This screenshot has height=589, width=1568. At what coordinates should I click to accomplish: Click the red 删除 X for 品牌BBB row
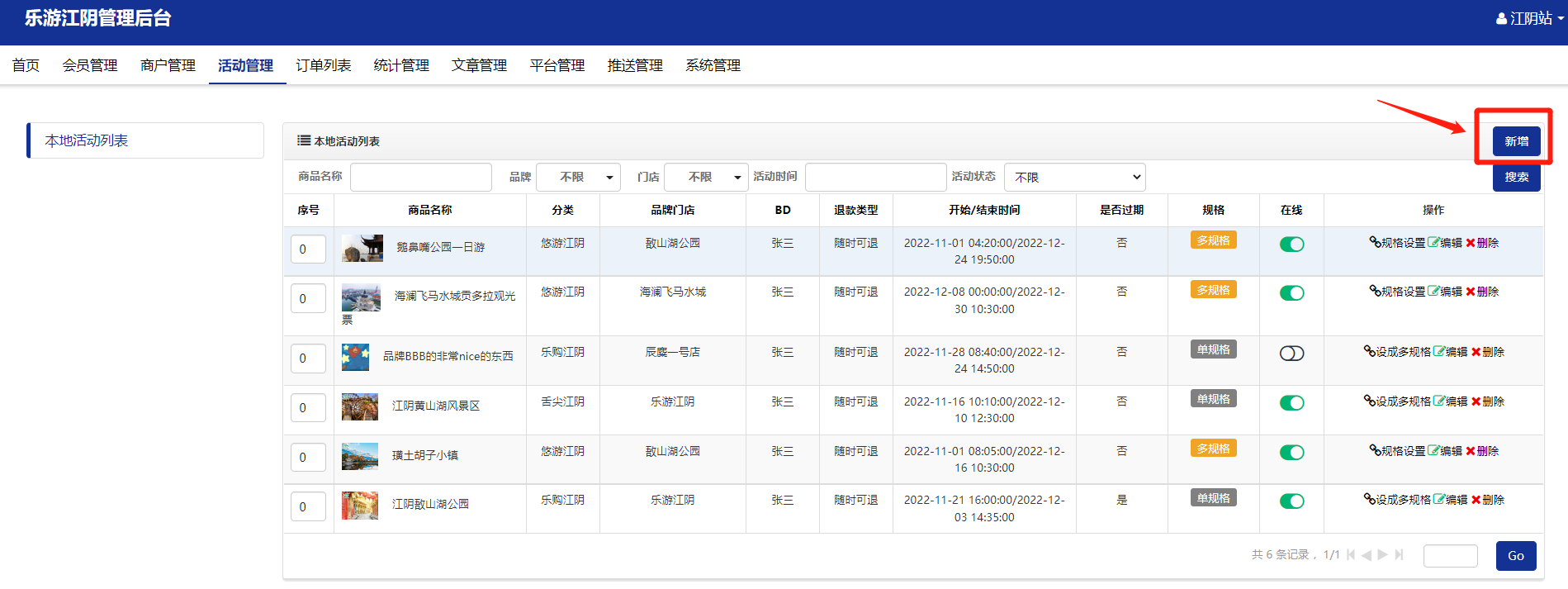1476,352
